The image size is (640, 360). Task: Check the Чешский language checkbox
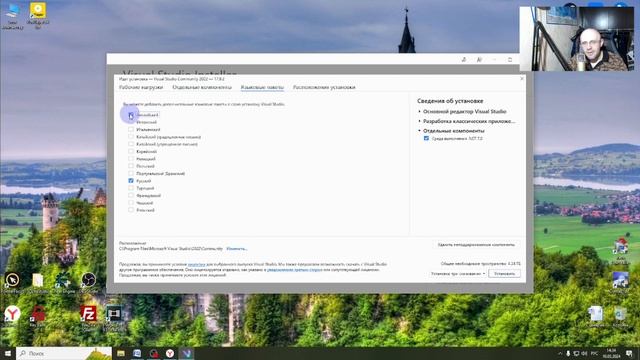[x=131, y=203]
